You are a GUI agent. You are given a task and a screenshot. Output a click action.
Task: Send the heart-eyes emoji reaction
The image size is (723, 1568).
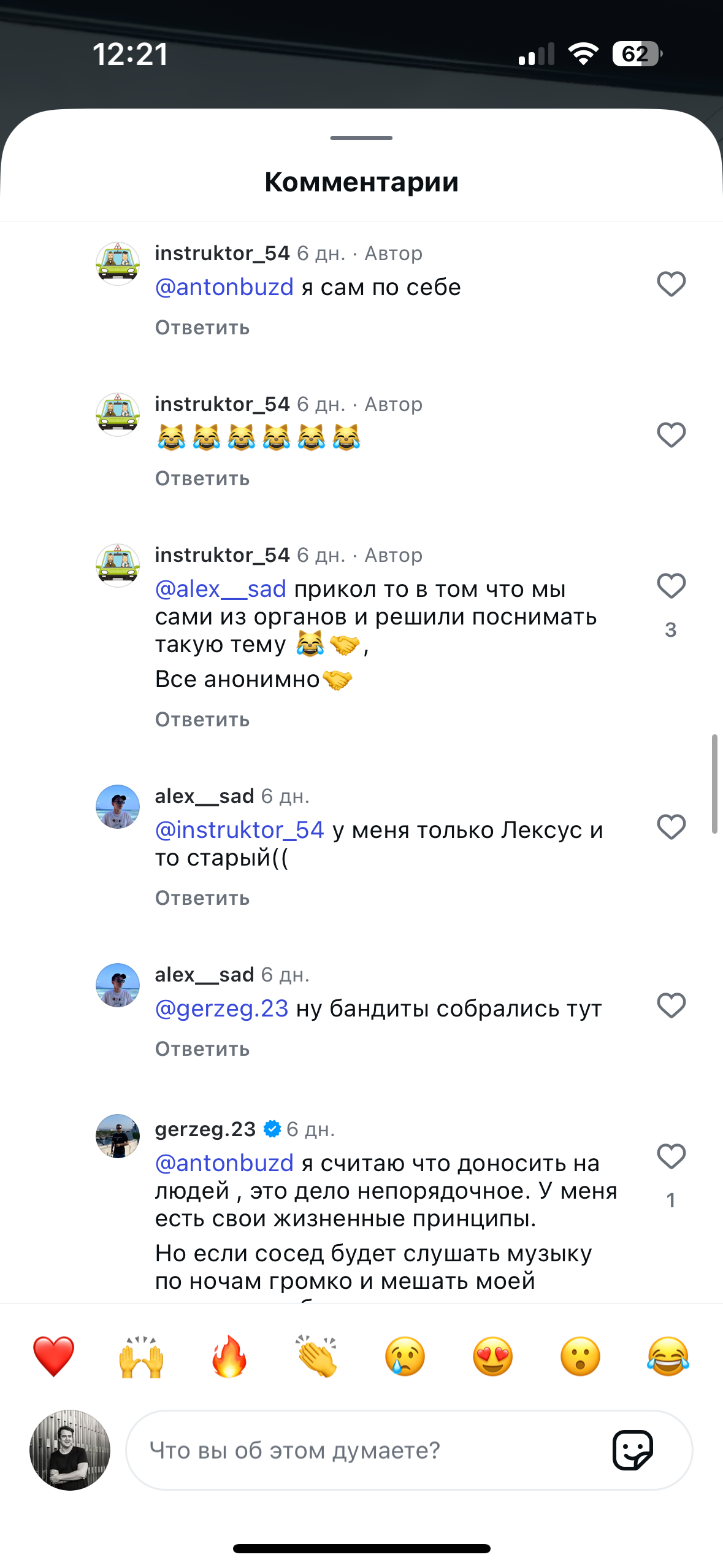(x=492, y=1356)
